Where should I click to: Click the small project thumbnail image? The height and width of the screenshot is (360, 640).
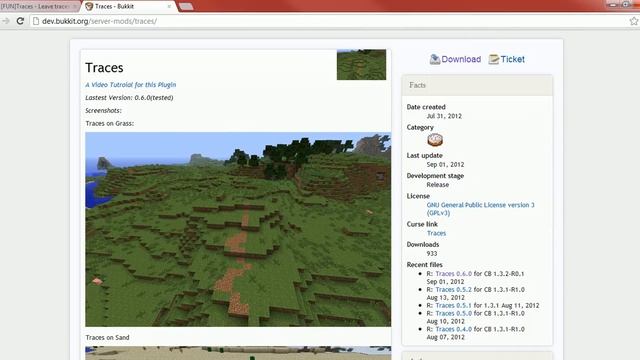[361, 64]
